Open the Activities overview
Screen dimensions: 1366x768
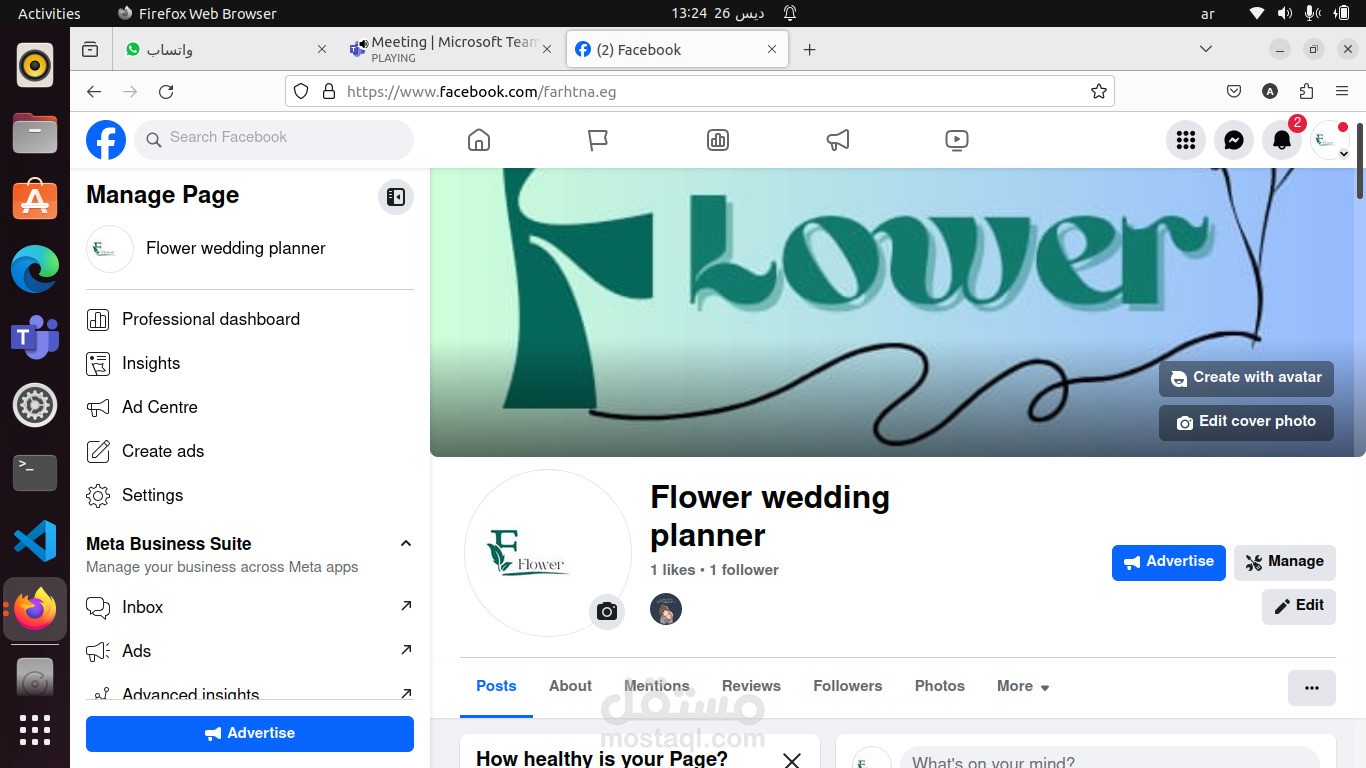click(x=49, y=13)
